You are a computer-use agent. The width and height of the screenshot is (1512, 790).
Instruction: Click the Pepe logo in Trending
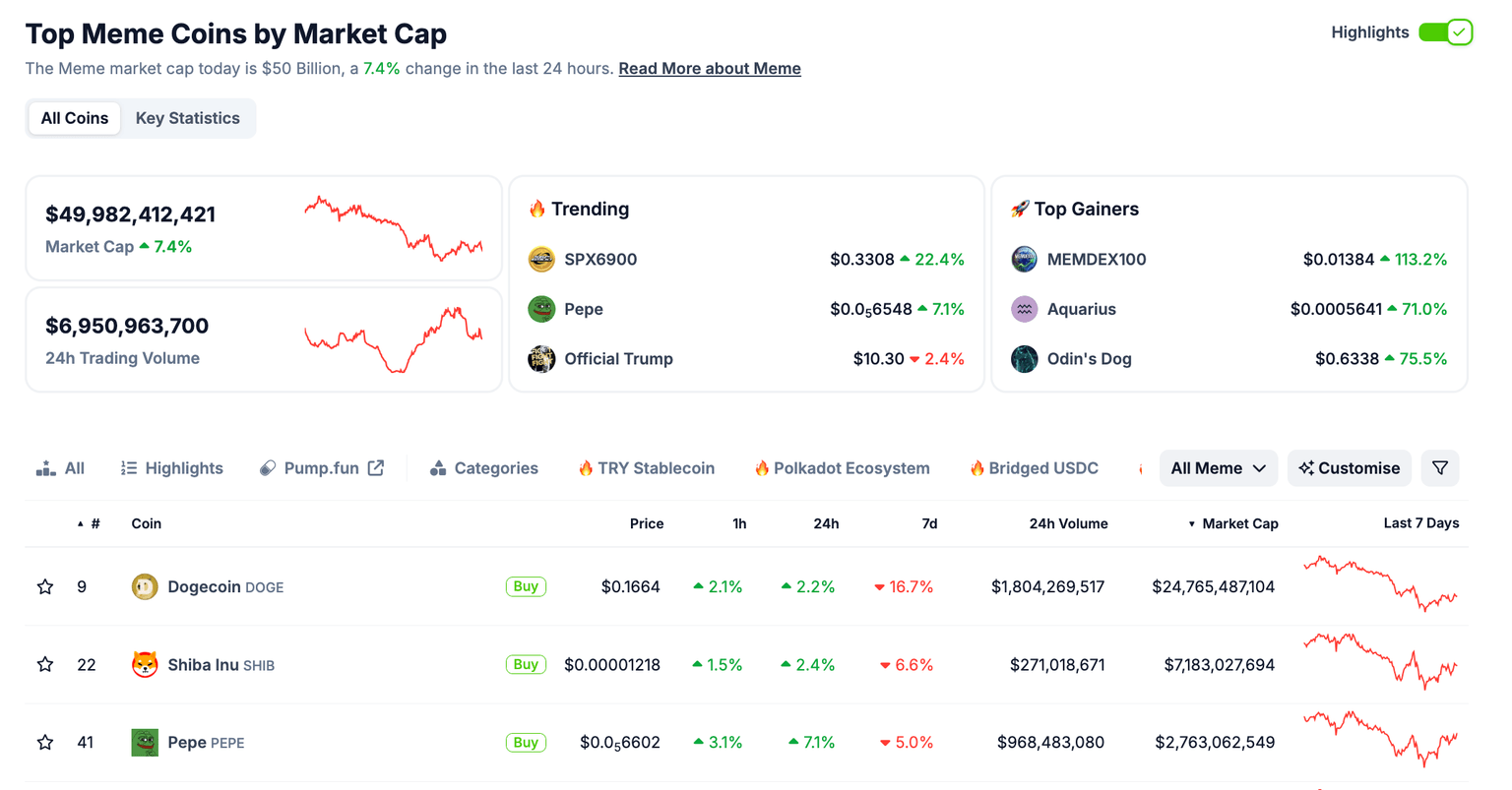click(540, 308)
